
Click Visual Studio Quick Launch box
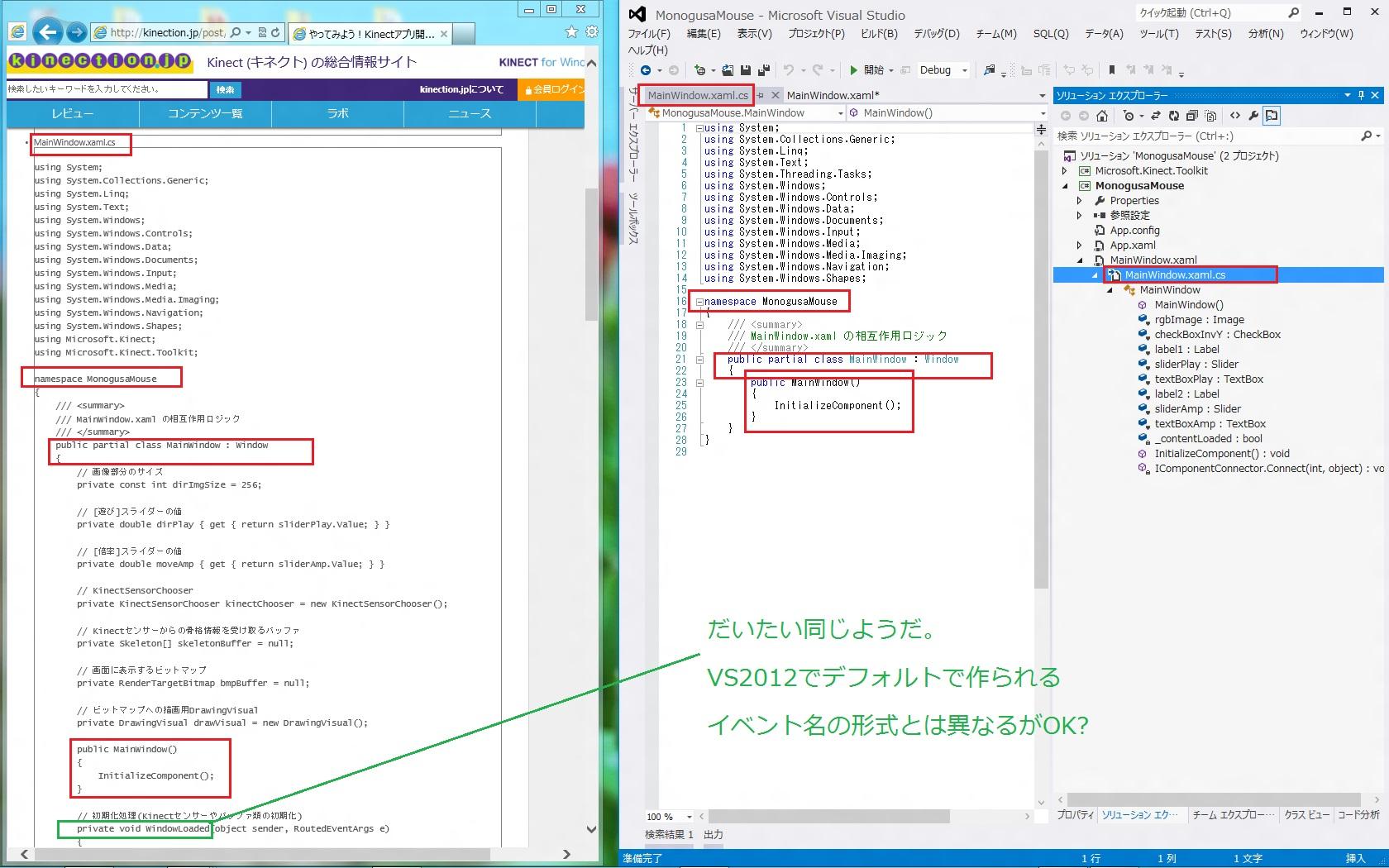click(x=1219, y=13)
